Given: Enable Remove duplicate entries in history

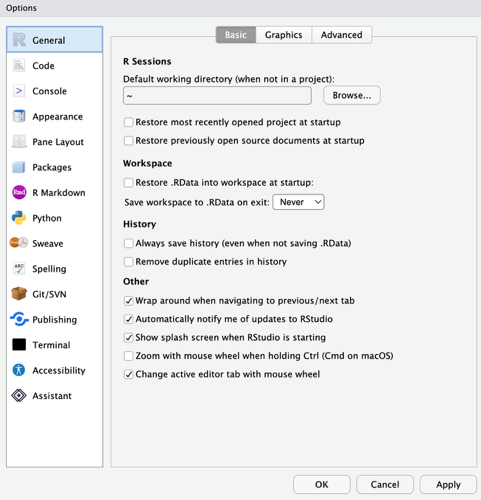Looking at the screenshot, I should [128, 261].
